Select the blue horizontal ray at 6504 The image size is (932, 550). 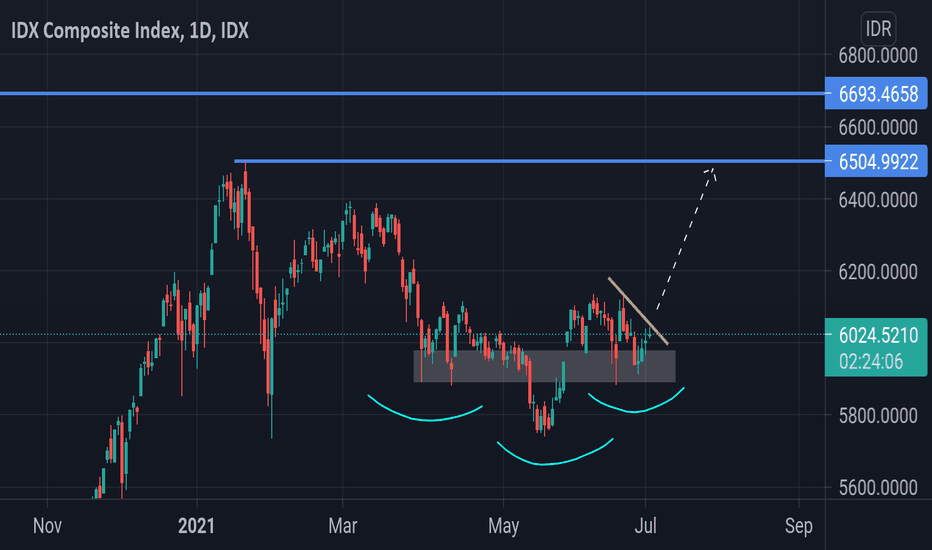point(530,161)
